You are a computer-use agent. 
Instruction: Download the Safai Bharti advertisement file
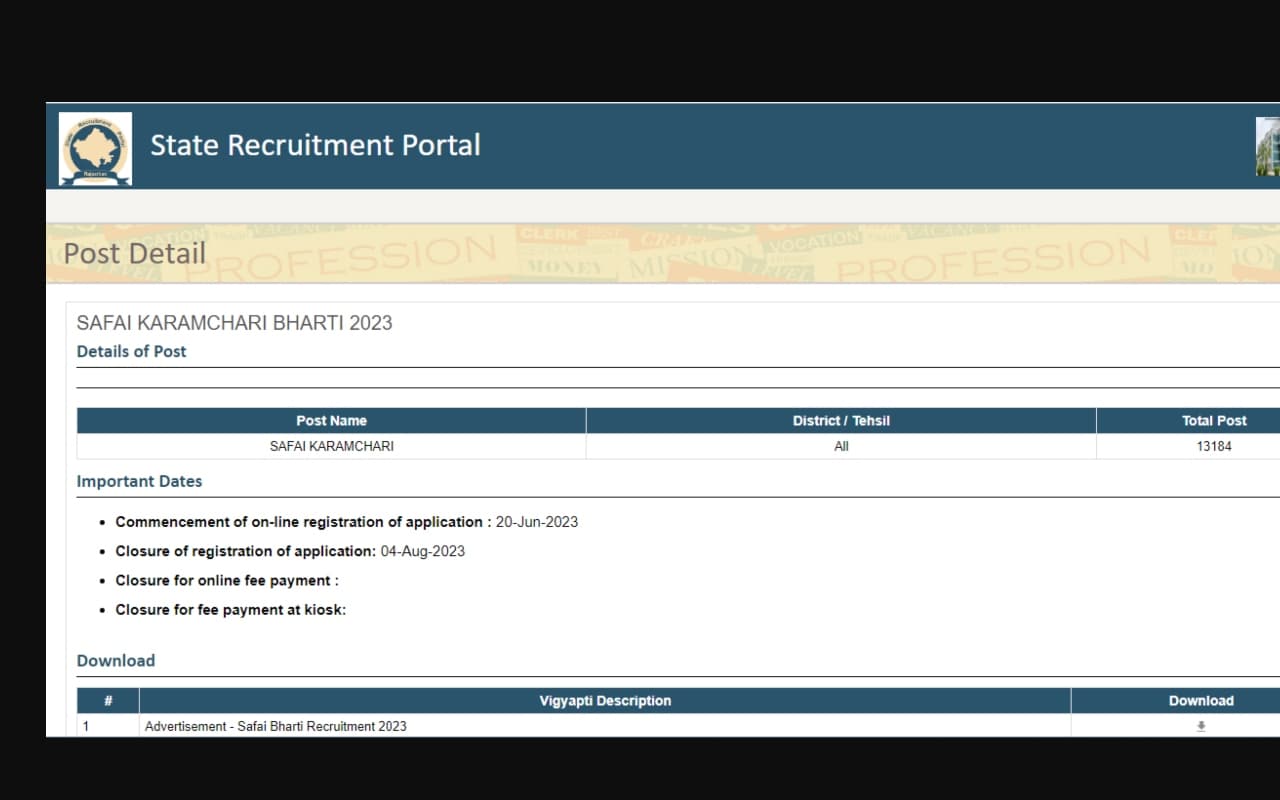pyautogui.click(x=1200, y=726)
